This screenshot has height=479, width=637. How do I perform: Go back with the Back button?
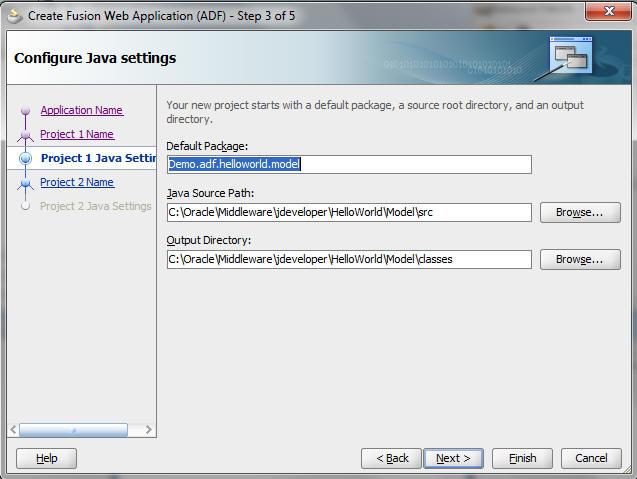[x=391, y=458]
